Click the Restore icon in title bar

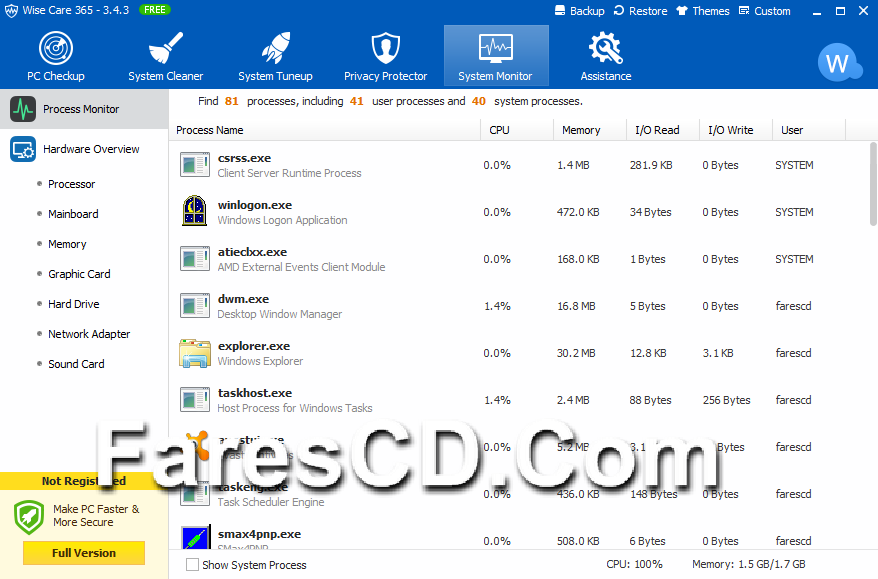click(x=619, y=11)
